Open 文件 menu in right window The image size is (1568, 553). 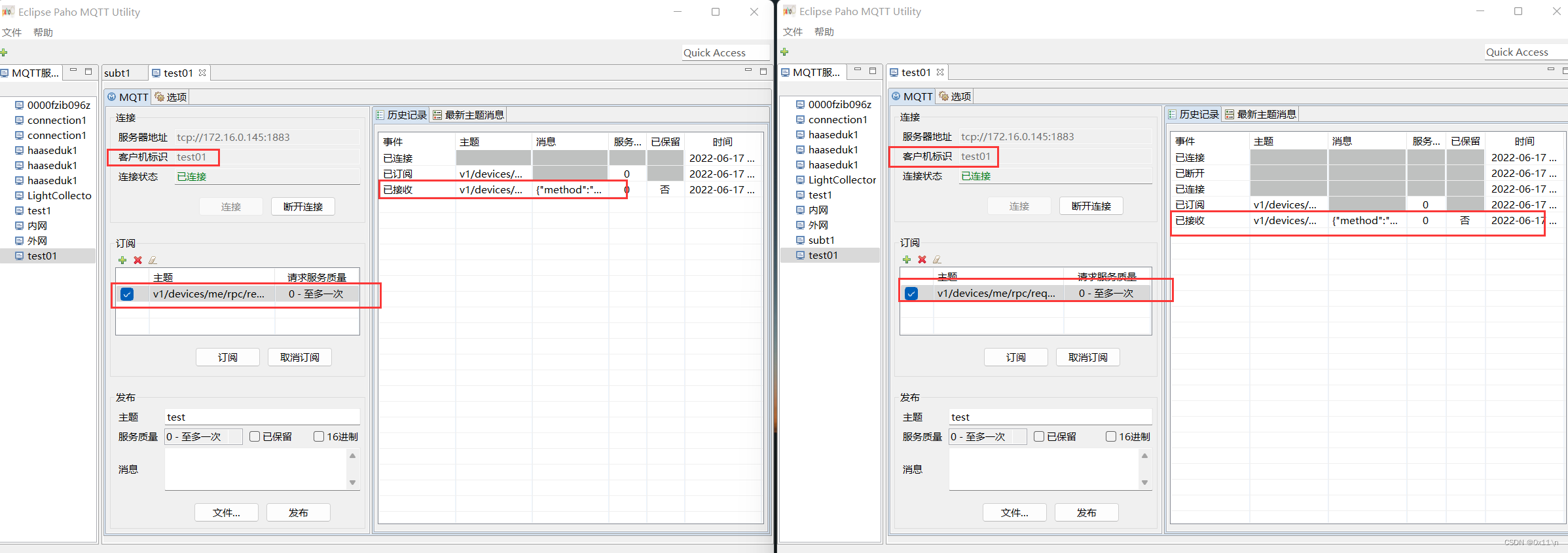(x=793, y=31)
